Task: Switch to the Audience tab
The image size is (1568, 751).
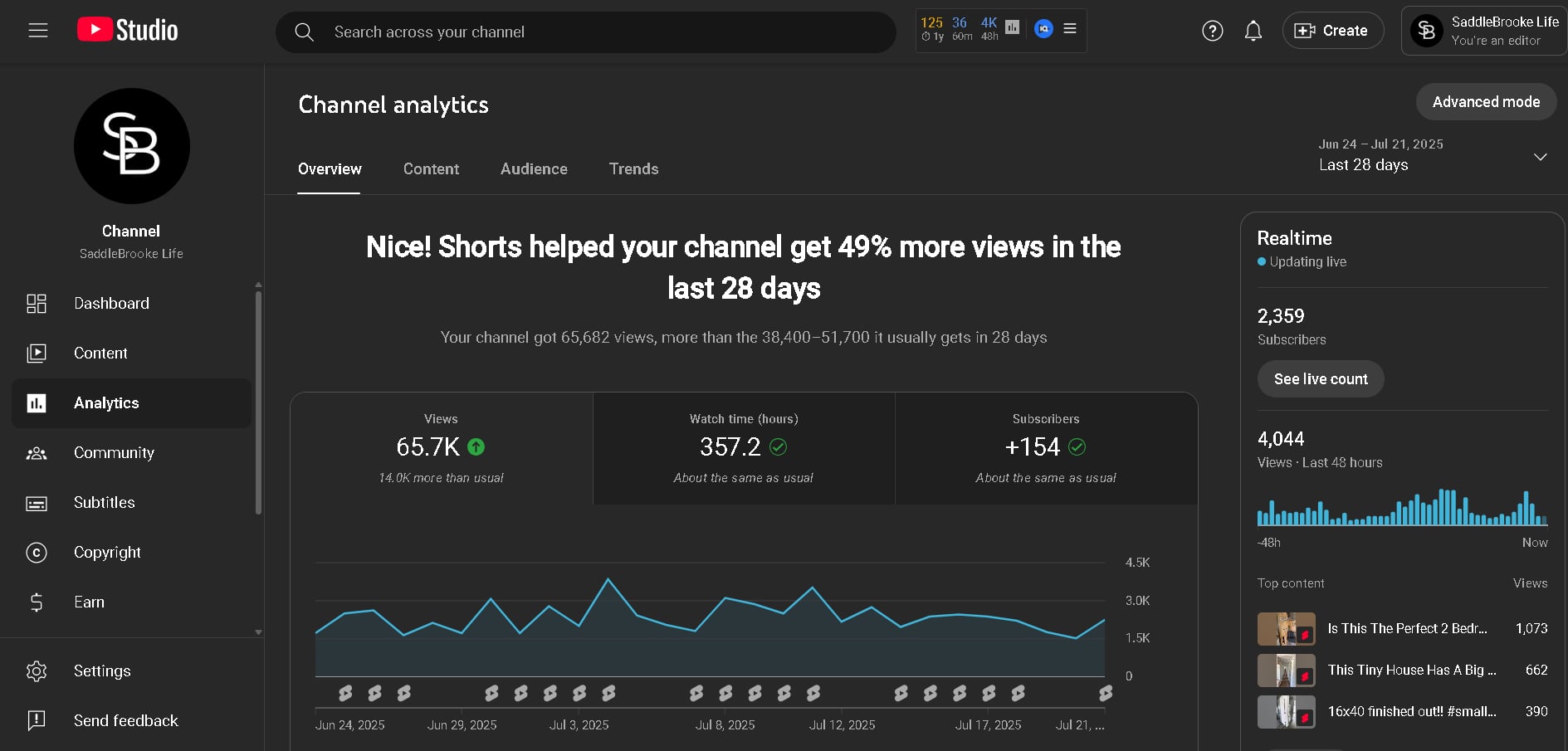Action: point(534,169)
